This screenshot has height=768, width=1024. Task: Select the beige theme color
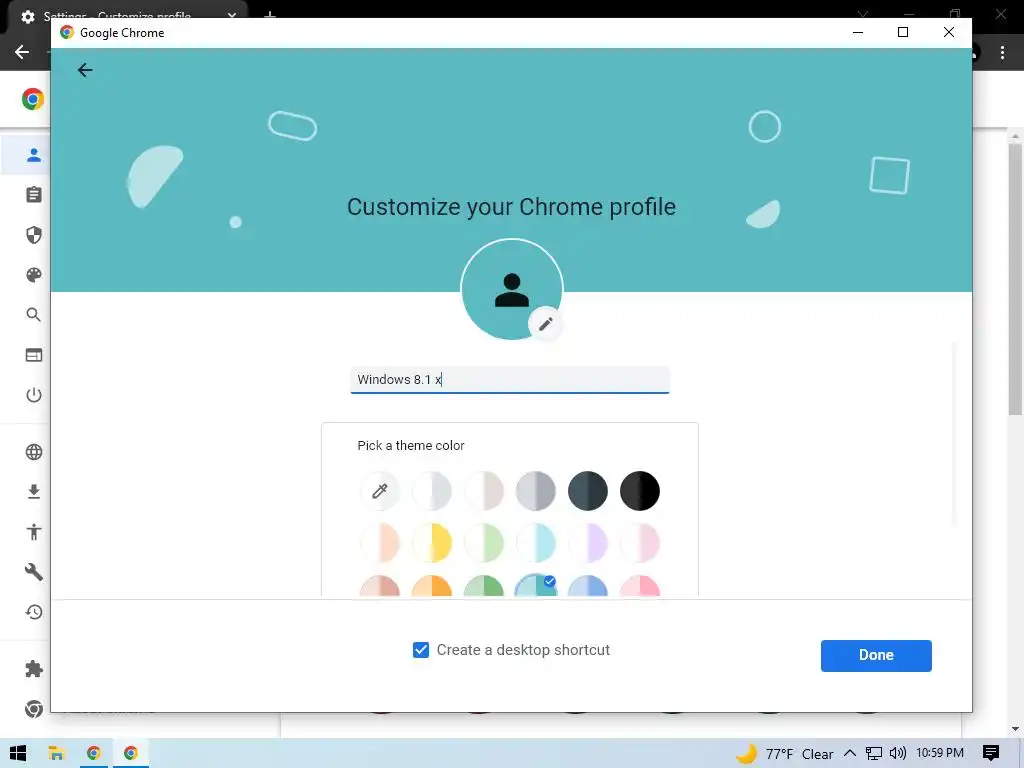click(484, 490)
